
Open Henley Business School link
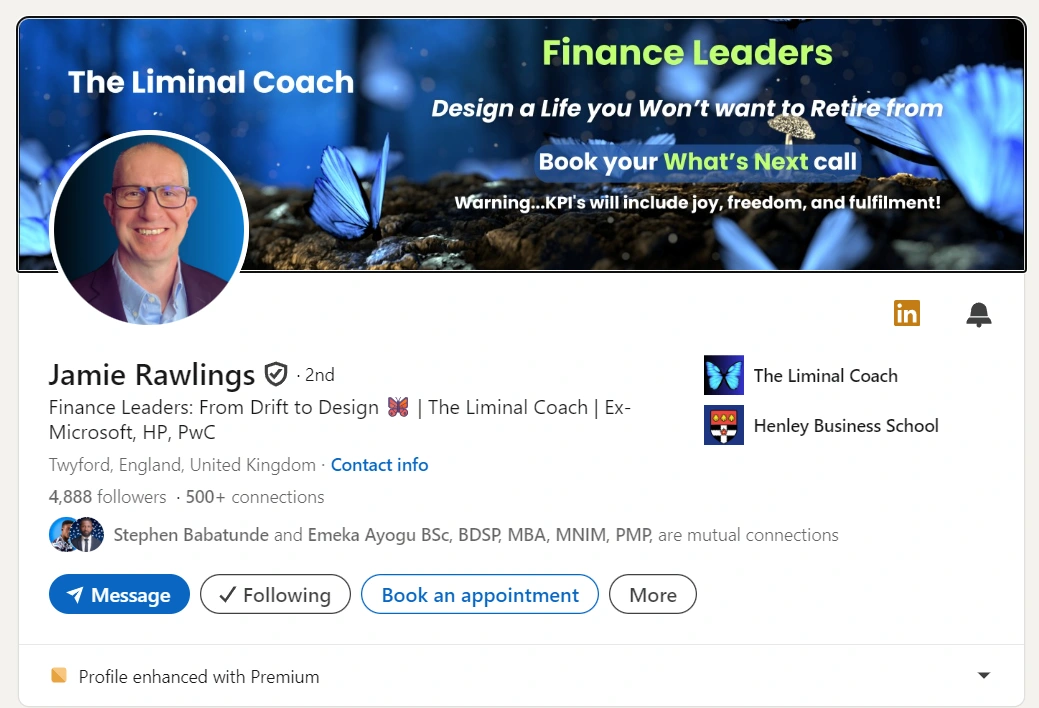[845, 426]
